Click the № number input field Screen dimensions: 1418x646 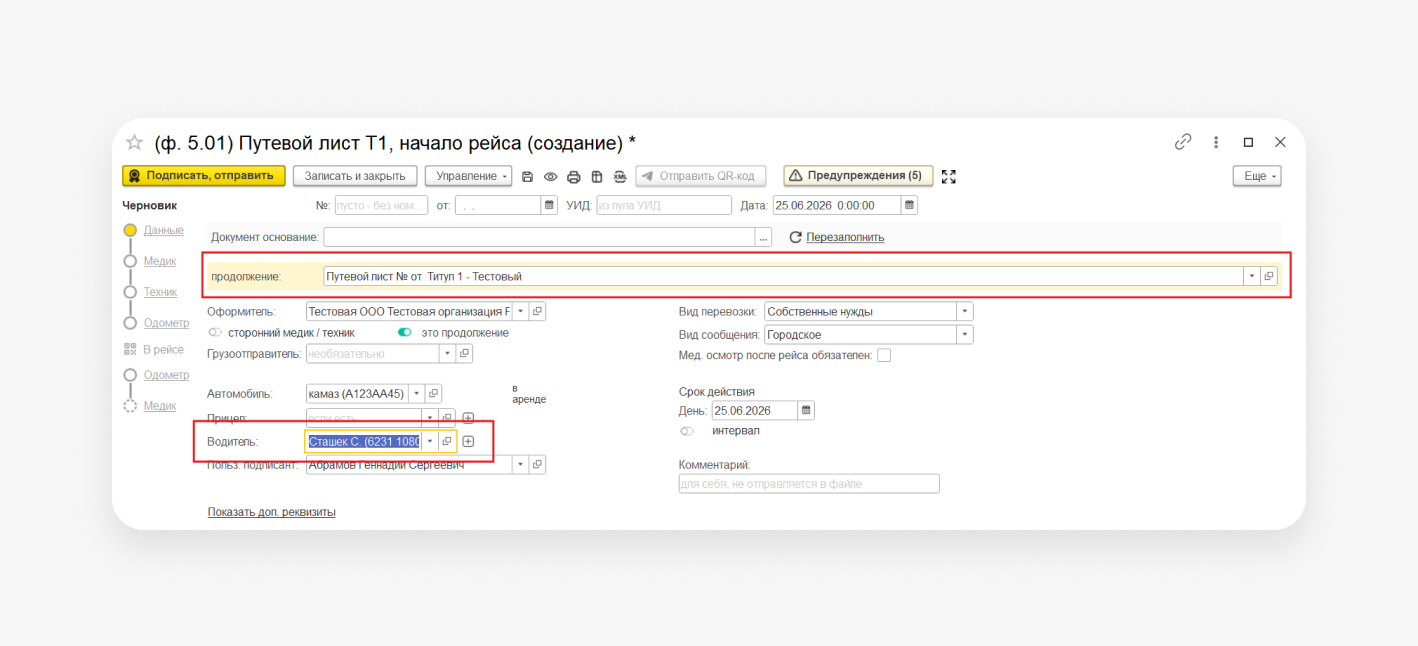[381, 205]
